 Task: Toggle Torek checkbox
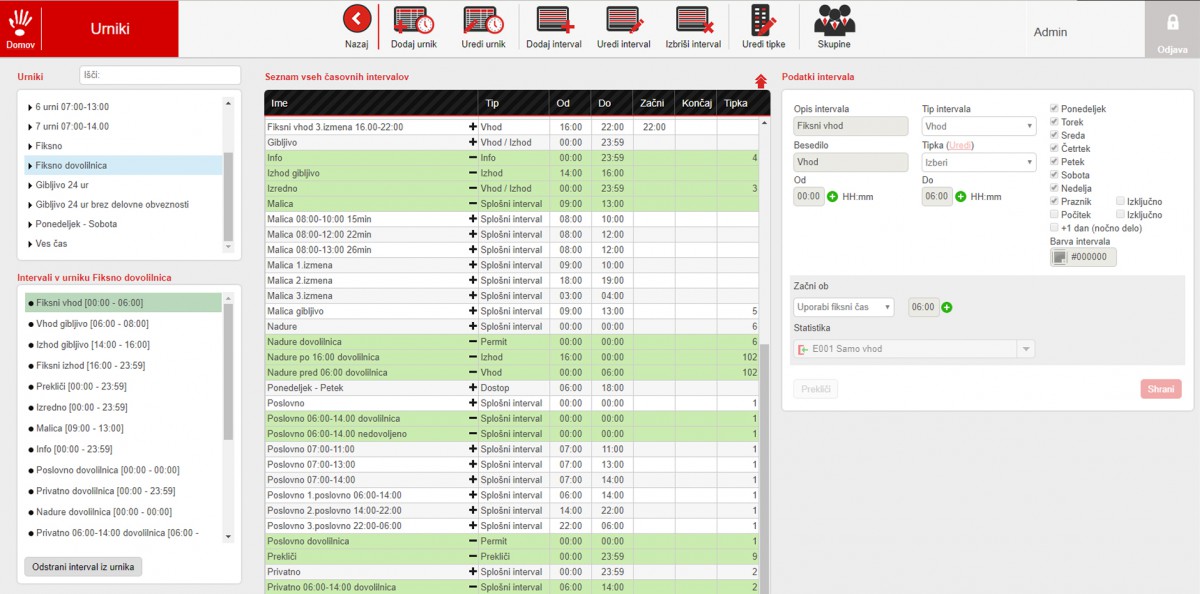coord(1054,122)
